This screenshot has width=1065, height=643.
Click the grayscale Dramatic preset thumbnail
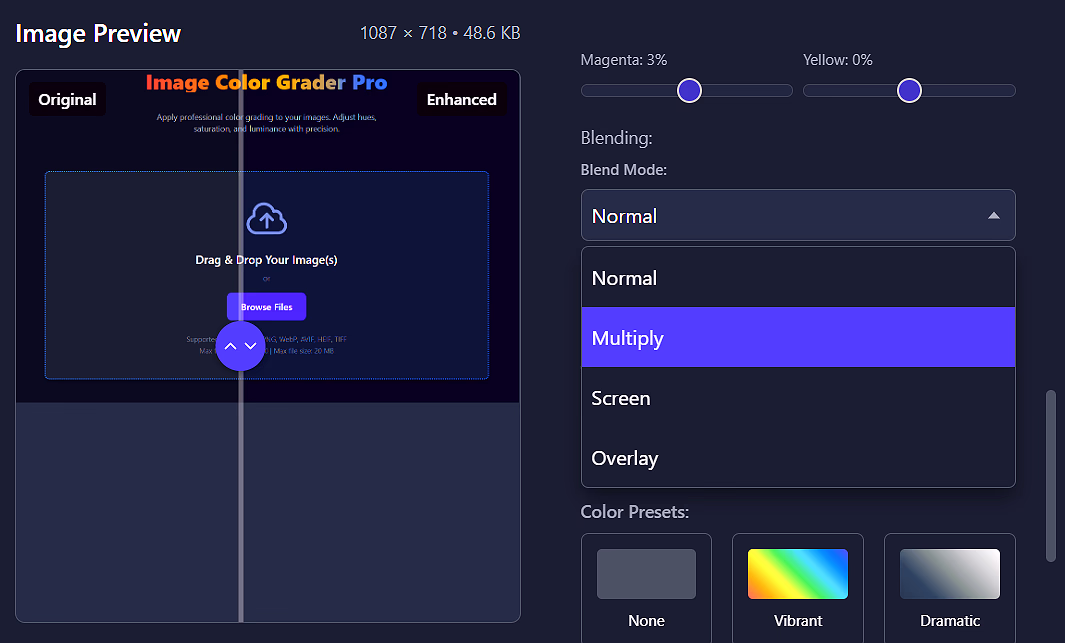tap(949, 574)
